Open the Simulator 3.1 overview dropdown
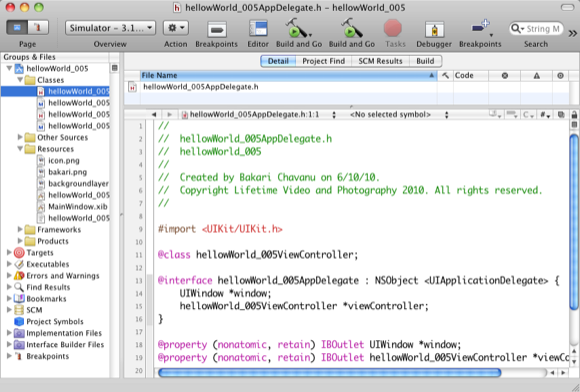 (x=110, y=28)
